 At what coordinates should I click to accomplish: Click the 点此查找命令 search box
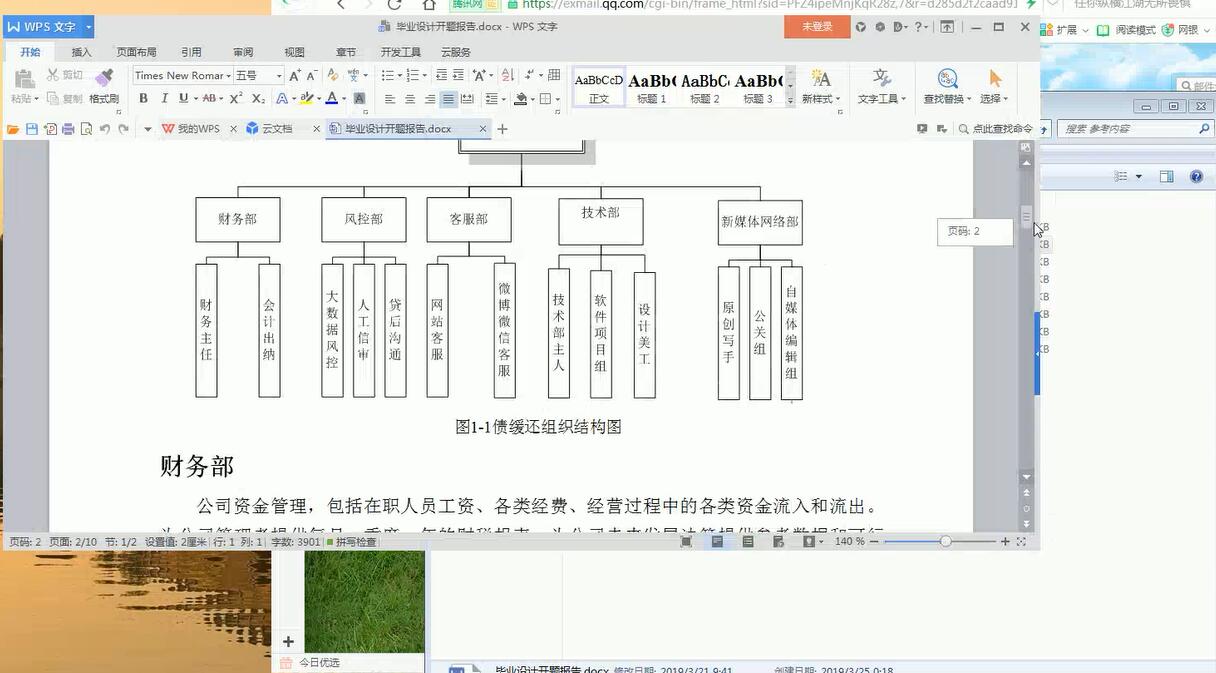pyautogui.click(x=995, y=129)
